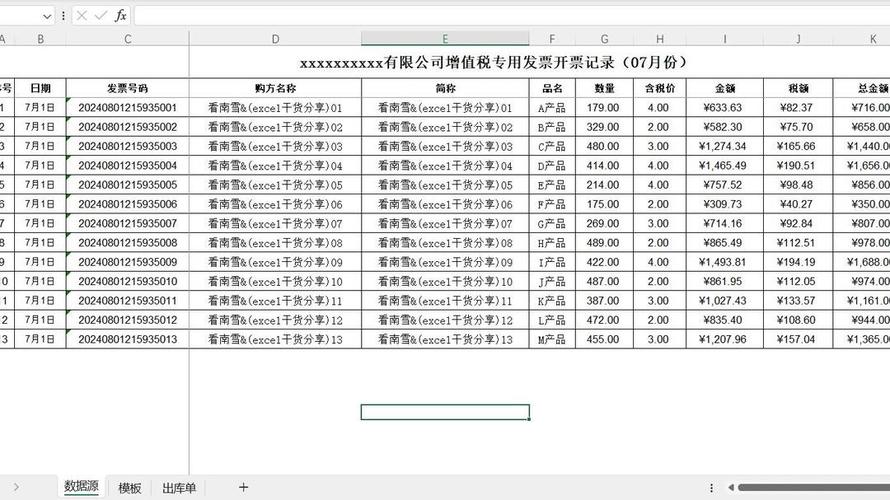Click the invoice record title cell

coord(493,62)
